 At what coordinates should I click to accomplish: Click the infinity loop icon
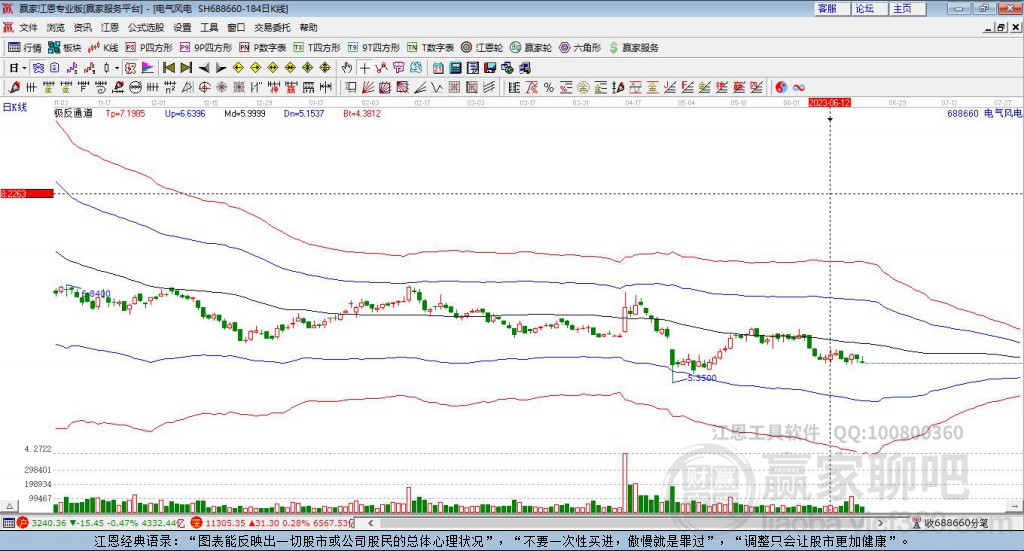tap(799, 87)
